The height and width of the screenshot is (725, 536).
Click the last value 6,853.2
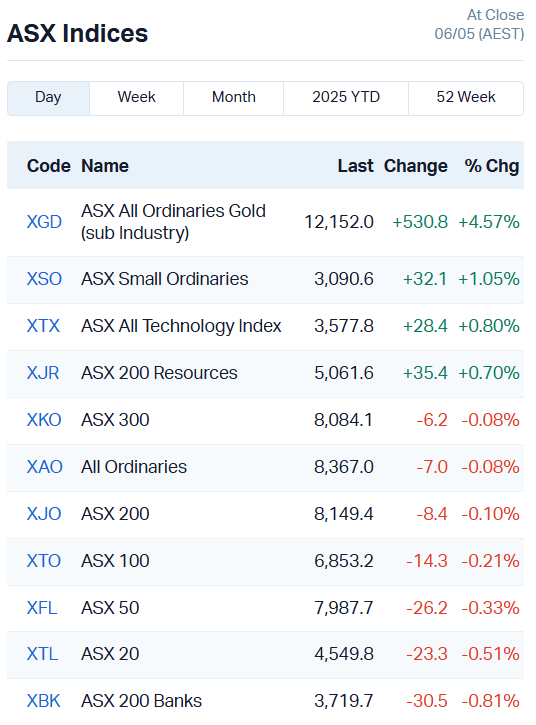[x=344, y=561]
